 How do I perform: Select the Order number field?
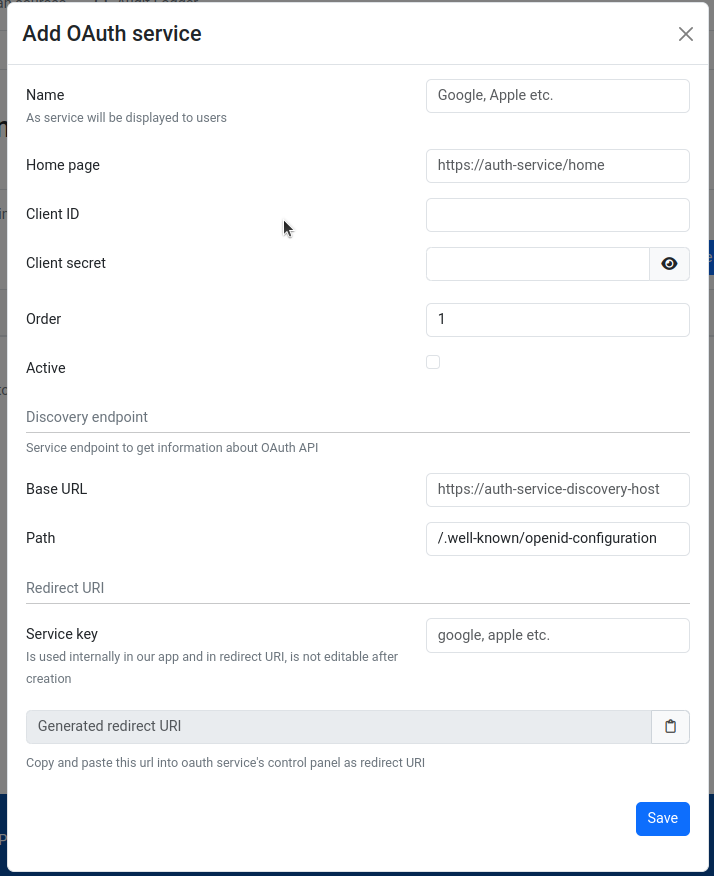tap(557, 320)
